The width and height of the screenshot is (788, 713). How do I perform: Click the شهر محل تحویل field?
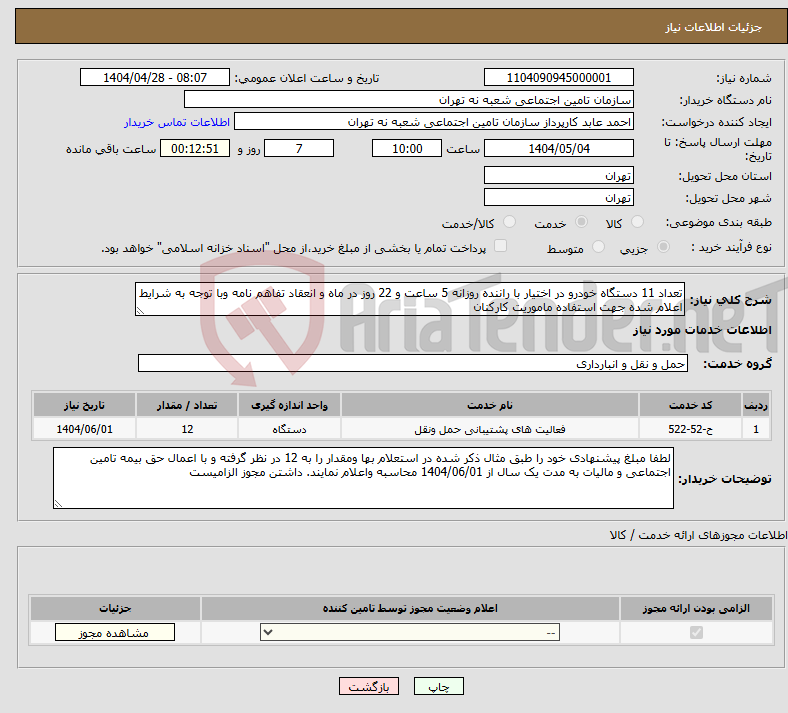point(559,197)
